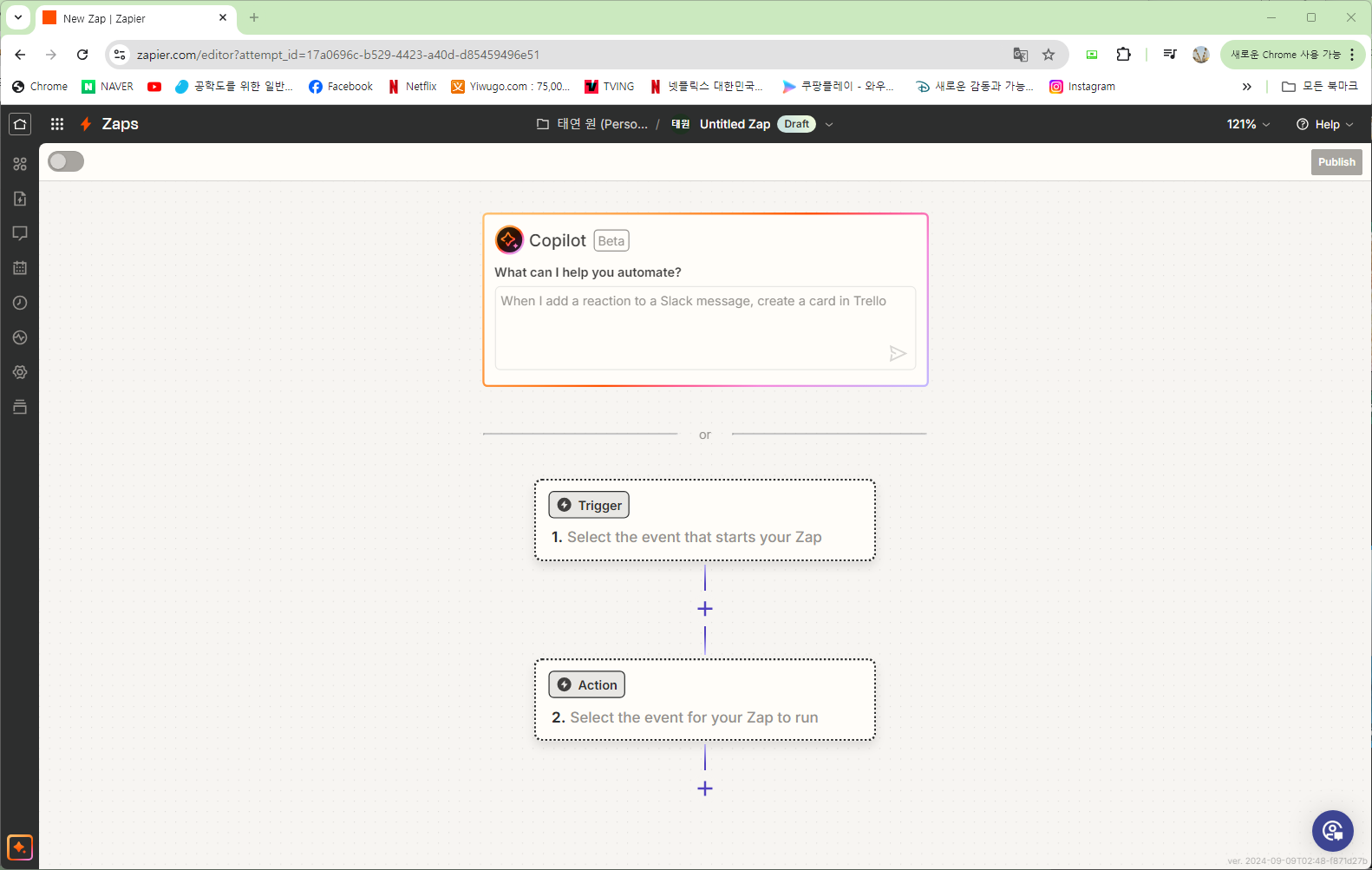
Task: Send the Copilot prompt arrow
Action: tap(898, 353)
